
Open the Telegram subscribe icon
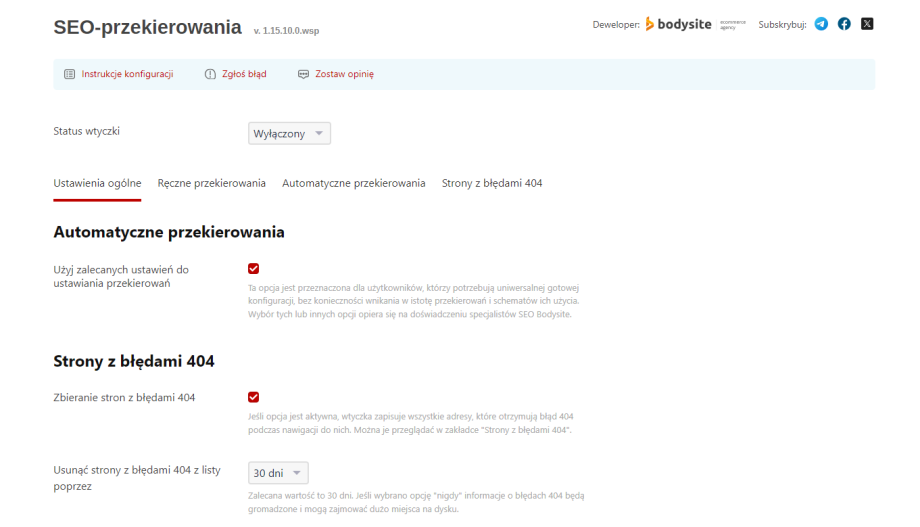click(821, 24)
